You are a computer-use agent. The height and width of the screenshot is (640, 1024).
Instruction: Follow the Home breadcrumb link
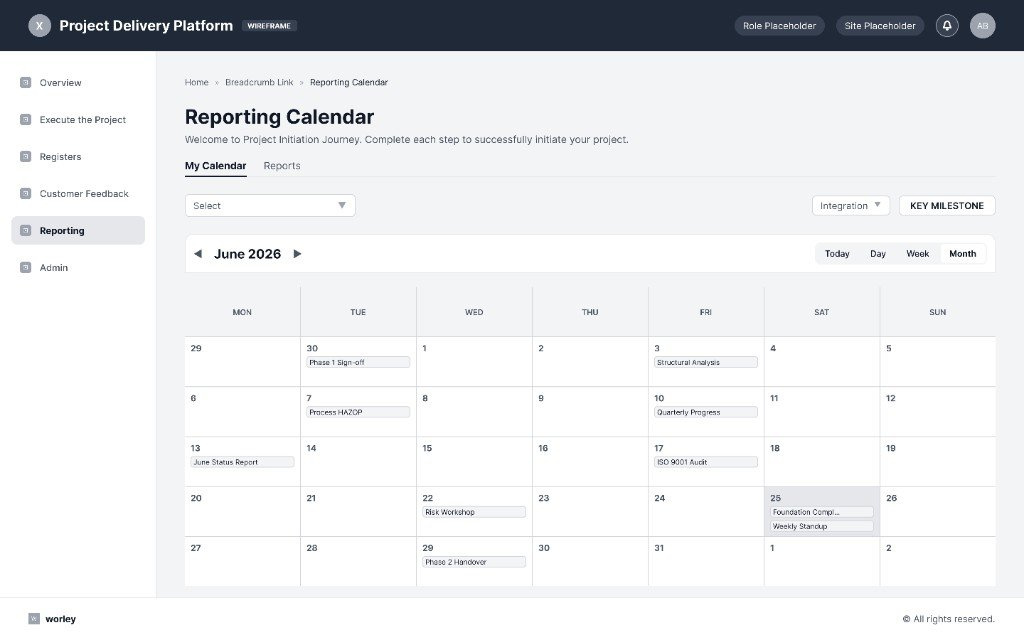[197, 82]
